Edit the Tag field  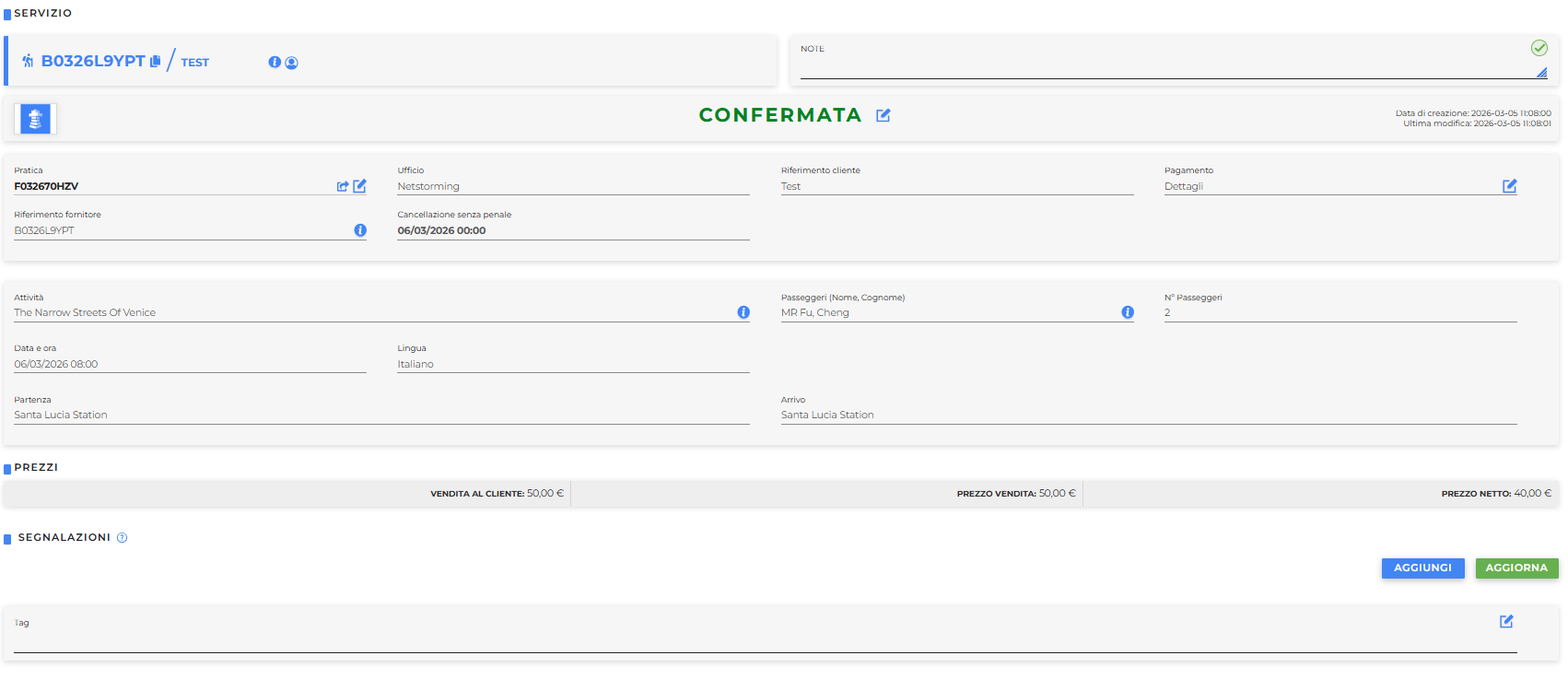(x=1506, y=622)
